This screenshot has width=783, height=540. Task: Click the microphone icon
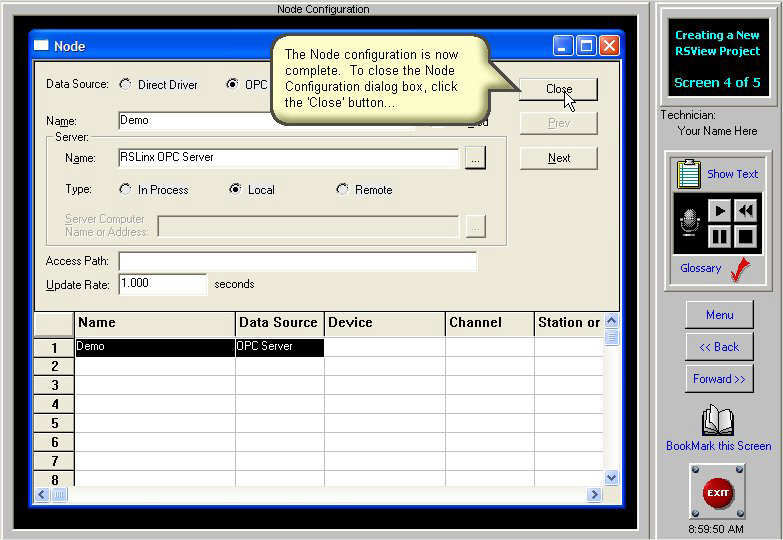click(690, 223)
